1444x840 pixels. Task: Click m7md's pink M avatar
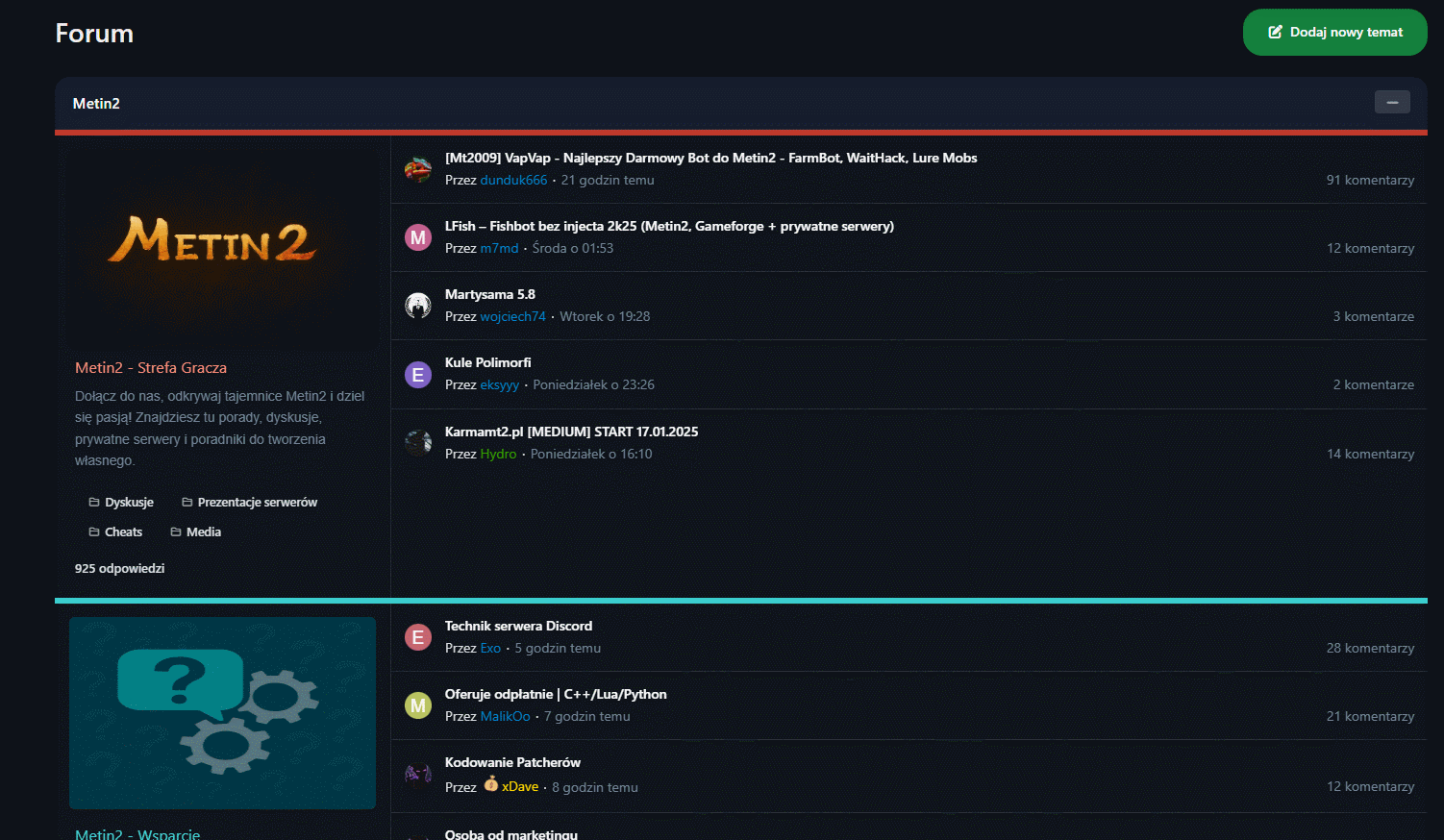coord(417,237)
